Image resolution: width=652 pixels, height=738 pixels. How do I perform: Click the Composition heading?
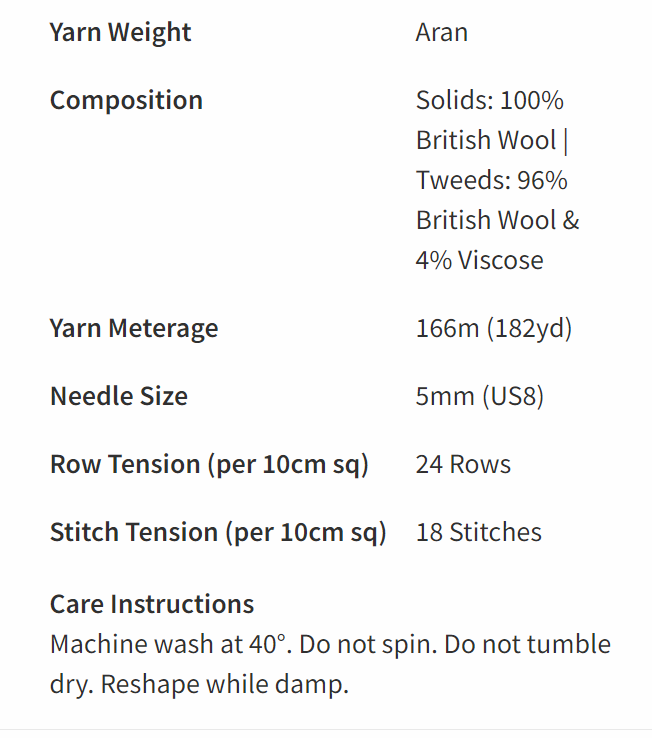[126, 101]
